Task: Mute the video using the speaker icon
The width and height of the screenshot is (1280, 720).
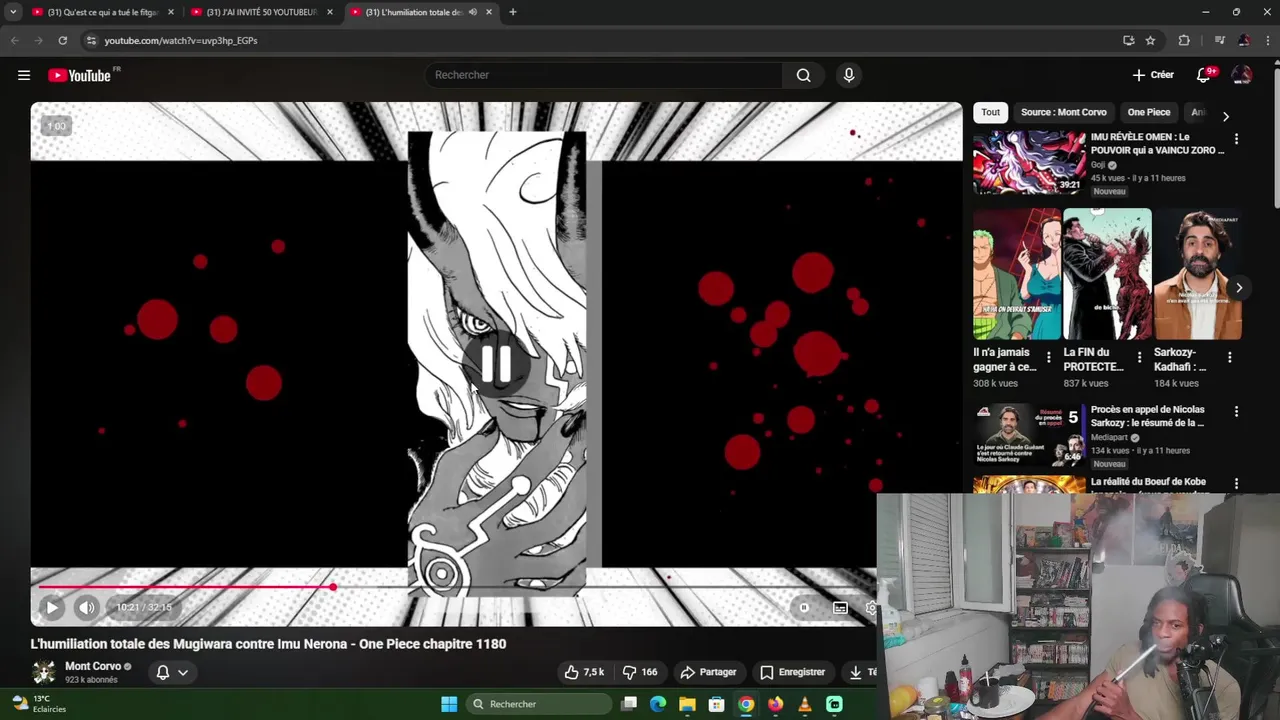Action: click(87, 607)
